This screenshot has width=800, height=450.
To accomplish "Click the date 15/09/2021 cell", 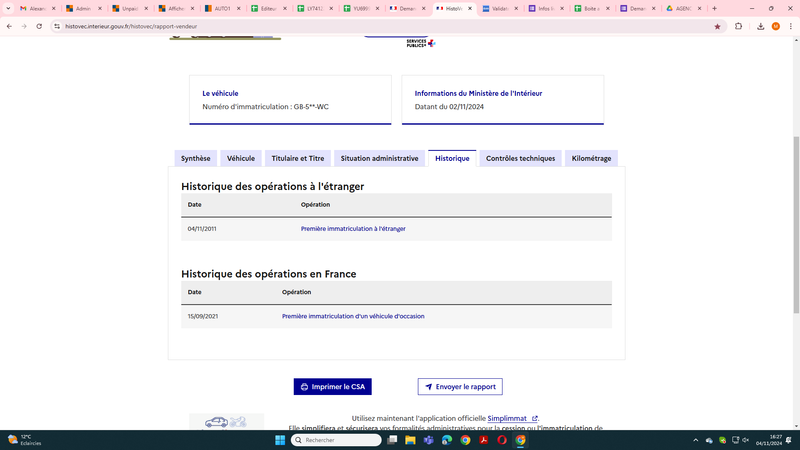I will tap(203, 316).
